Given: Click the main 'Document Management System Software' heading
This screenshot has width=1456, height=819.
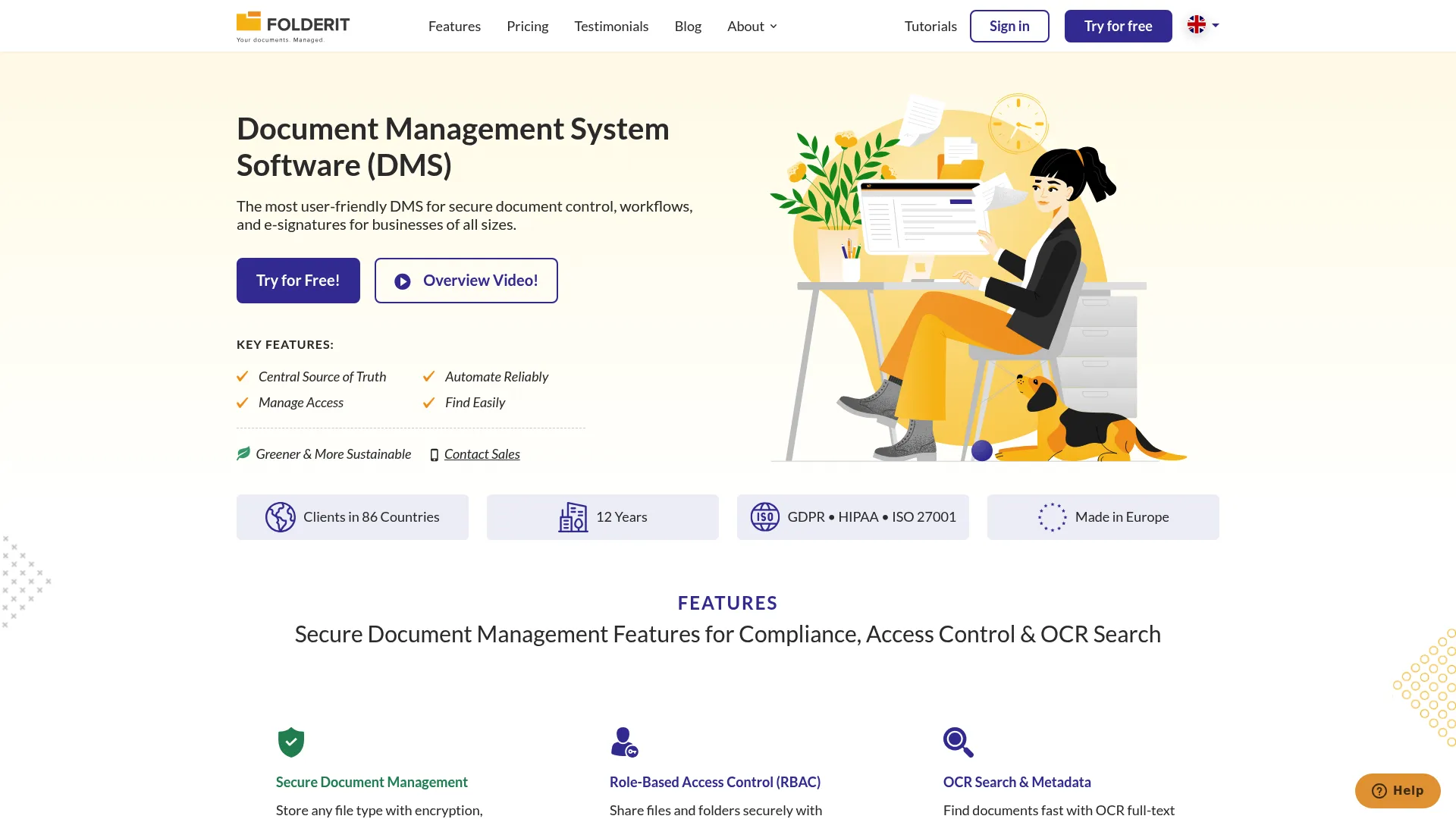Looking at the screenshot, I should 453,147.
